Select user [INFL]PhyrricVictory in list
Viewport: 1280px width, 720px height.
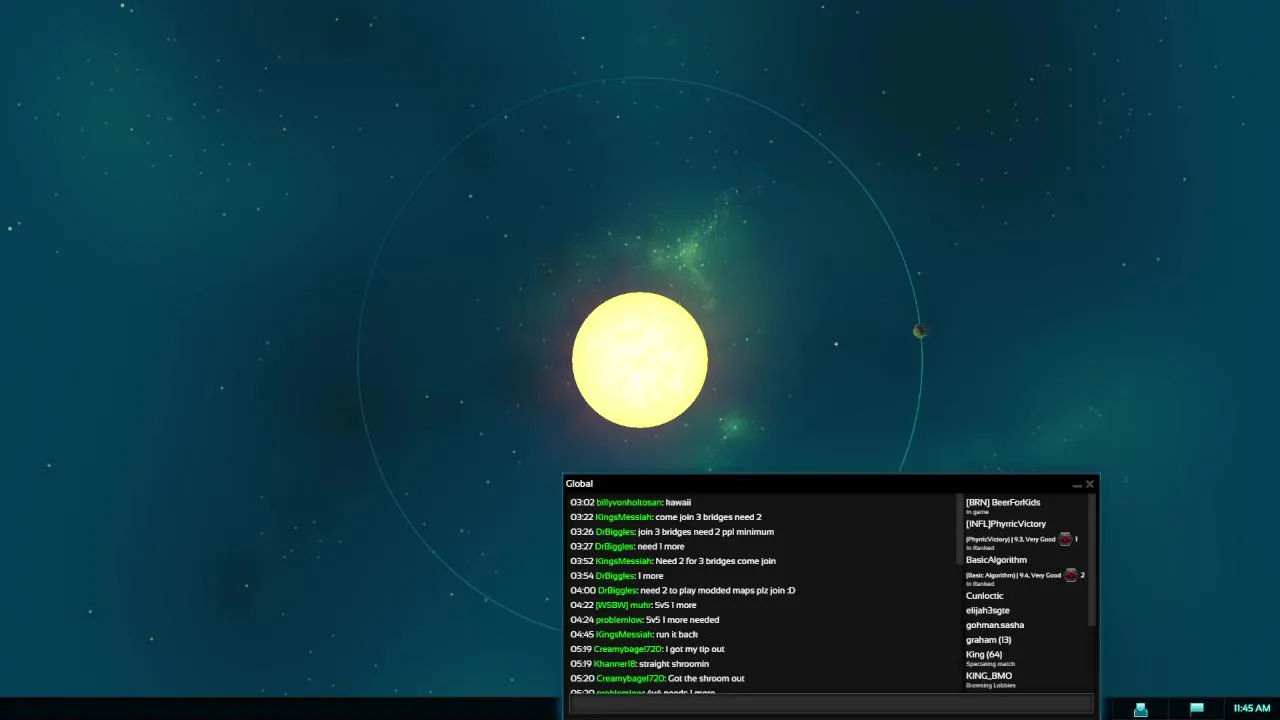coord(1006,524)
